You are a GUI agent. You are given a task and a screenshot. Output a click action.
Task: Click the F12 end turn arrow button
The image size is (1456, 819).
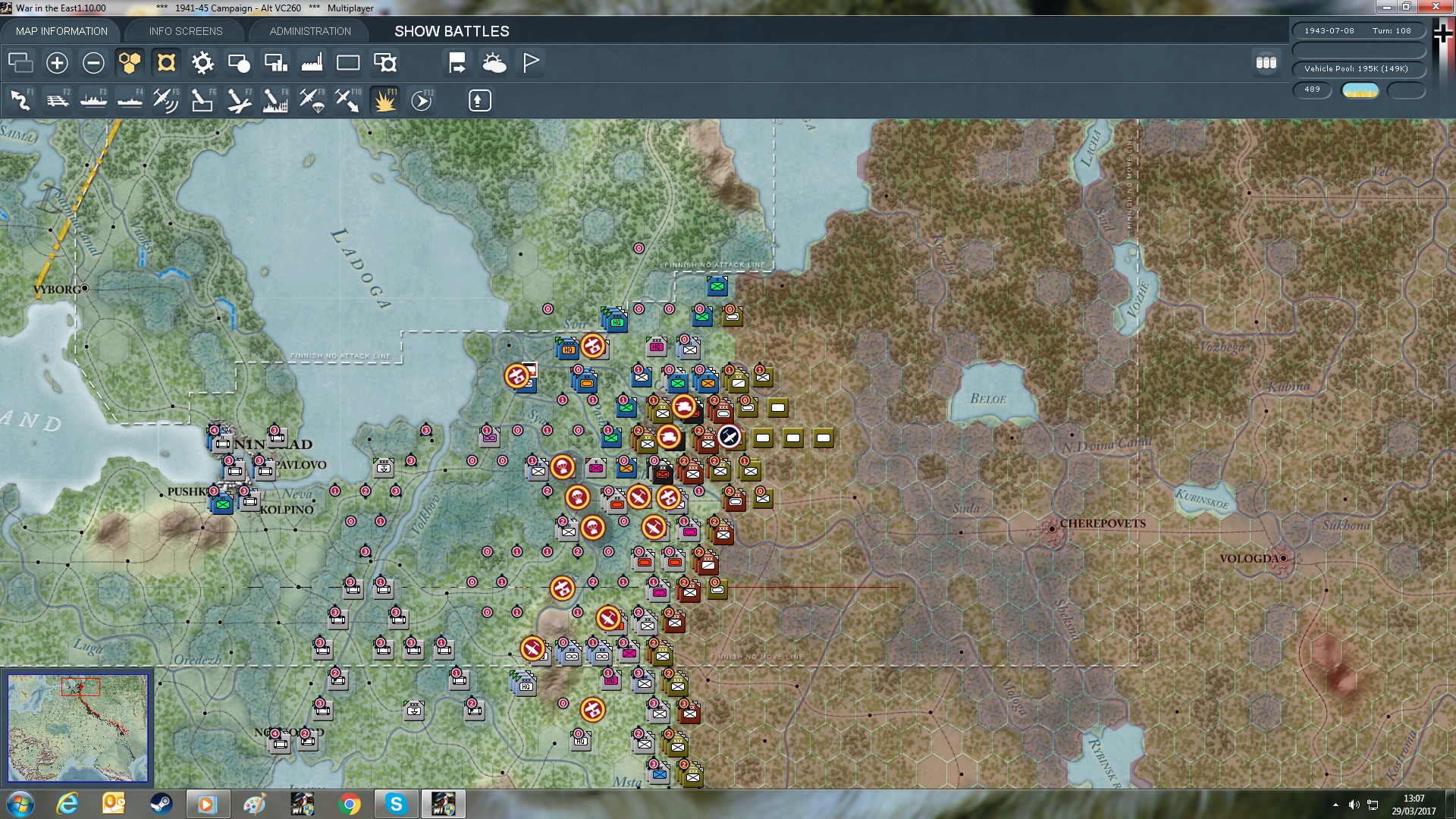pyautogui.click(x=421, y=100)
